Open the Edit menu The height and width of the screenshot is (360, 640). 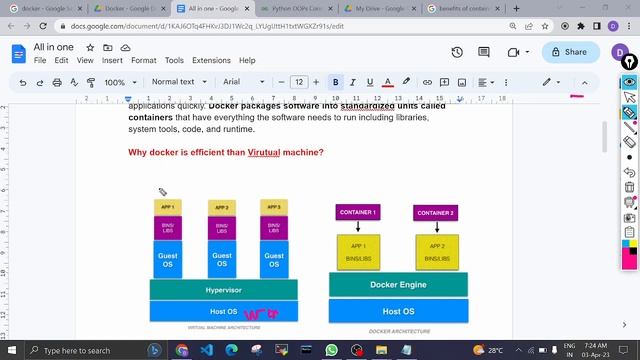pos(61,60)
